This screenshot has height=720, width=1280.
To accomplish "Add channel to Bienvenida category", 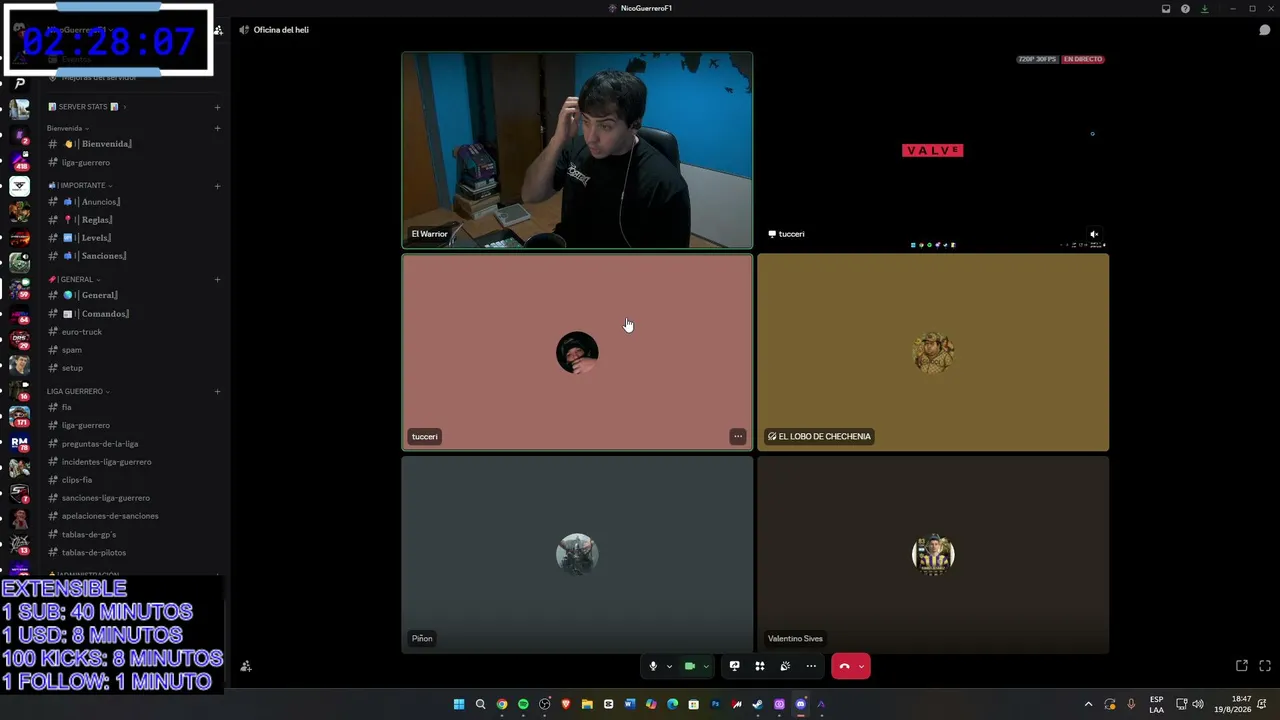I will tap(217, 128).
